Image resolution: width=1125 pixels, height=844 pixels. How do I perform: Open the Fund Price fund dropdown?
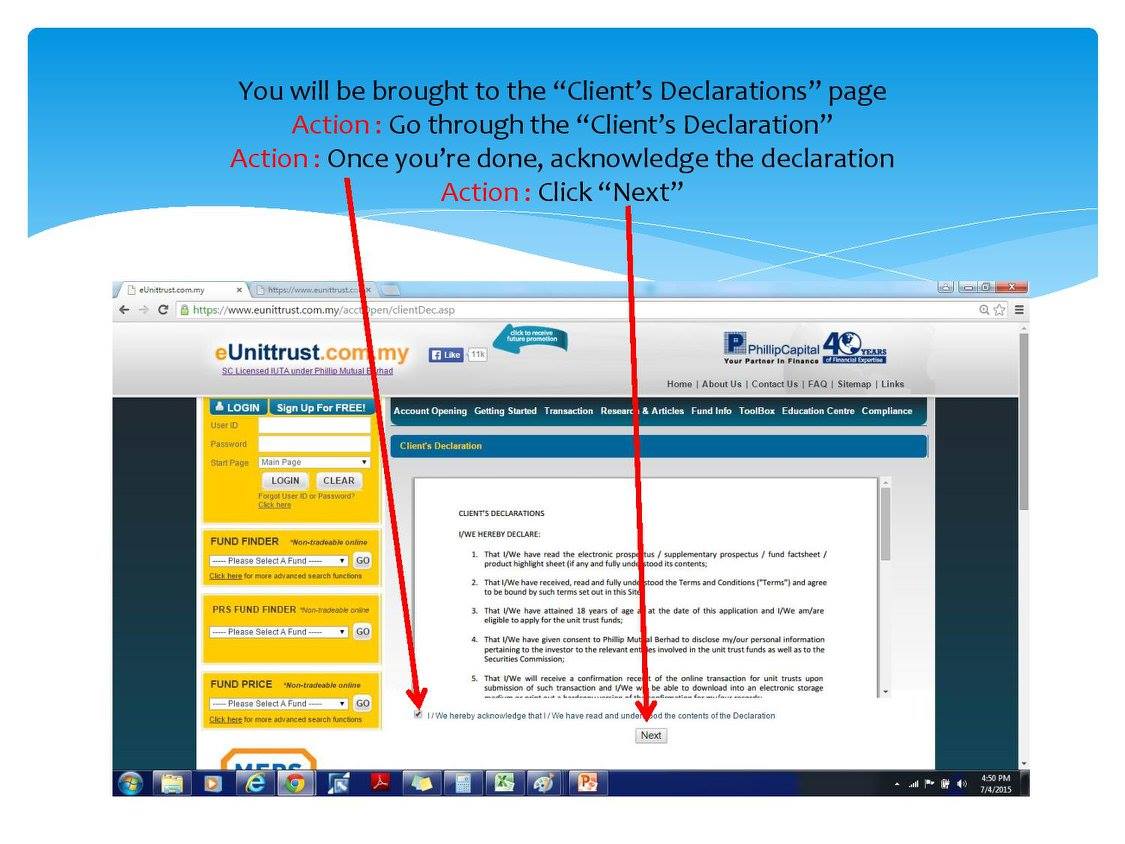pos(278,704)
